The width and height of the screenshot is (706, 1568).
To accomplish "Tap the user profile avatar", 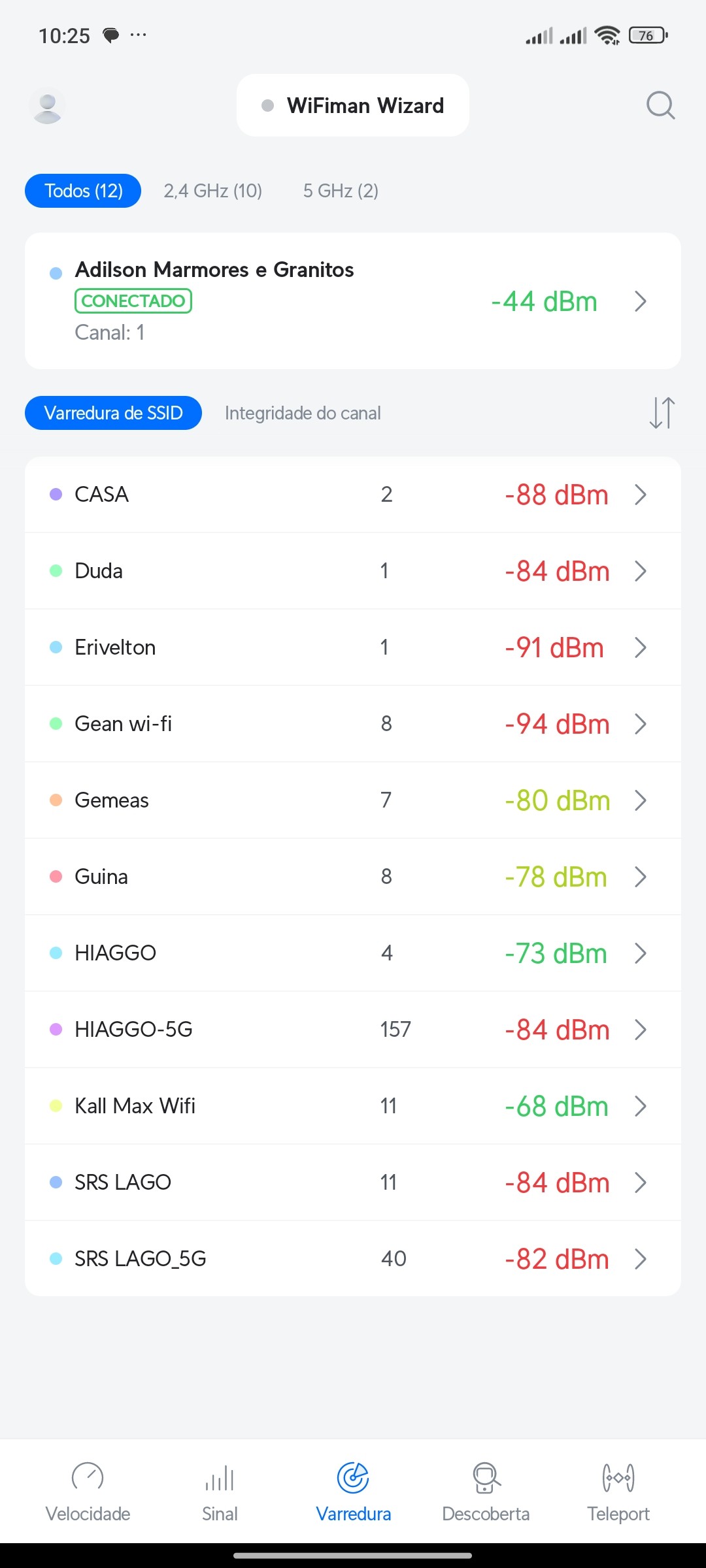I will pos(47,105).
